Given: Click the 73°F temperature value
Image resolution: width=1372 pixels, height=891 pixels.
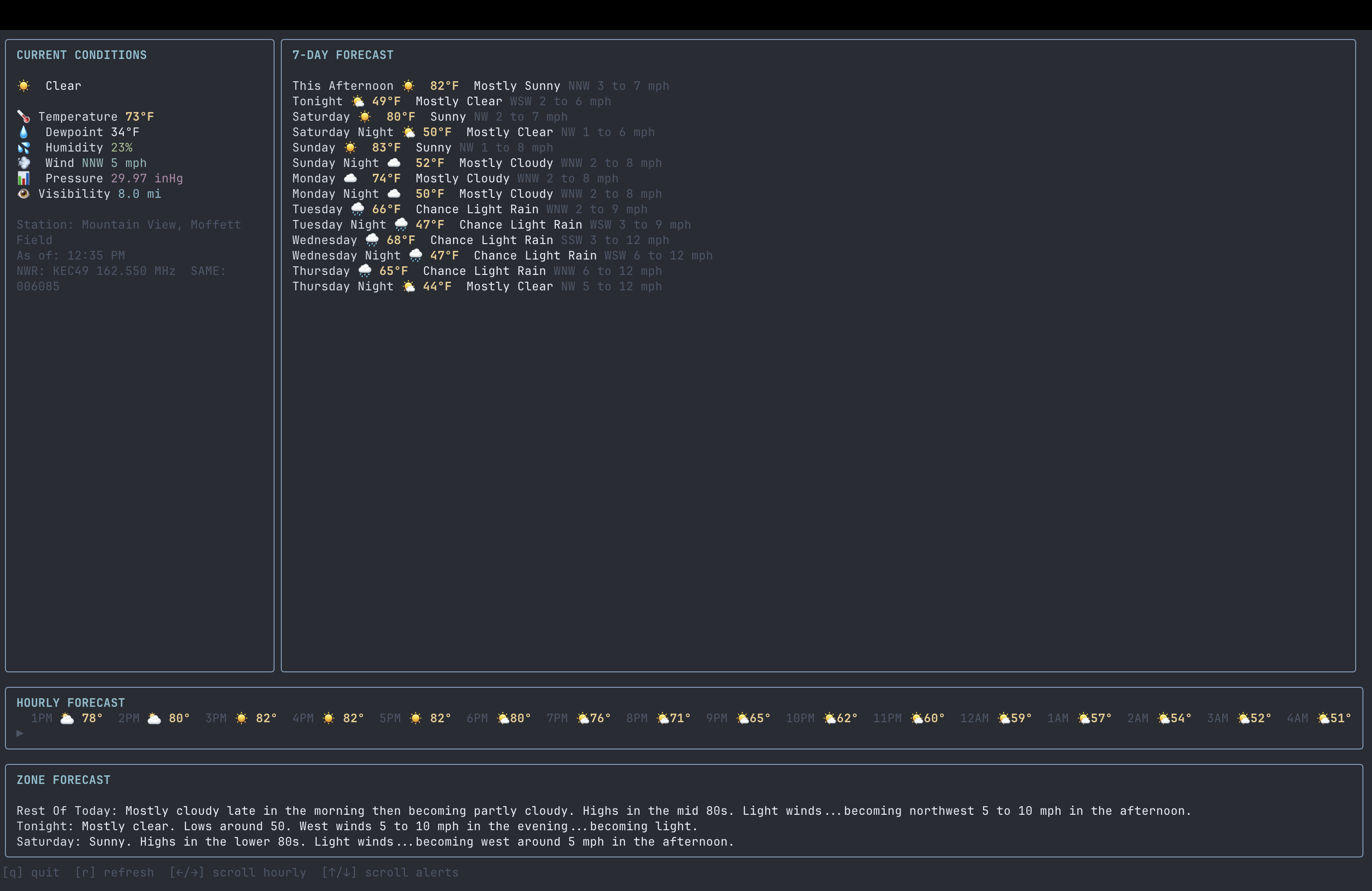Looking at the screenshot, I should tap(139, 116).
